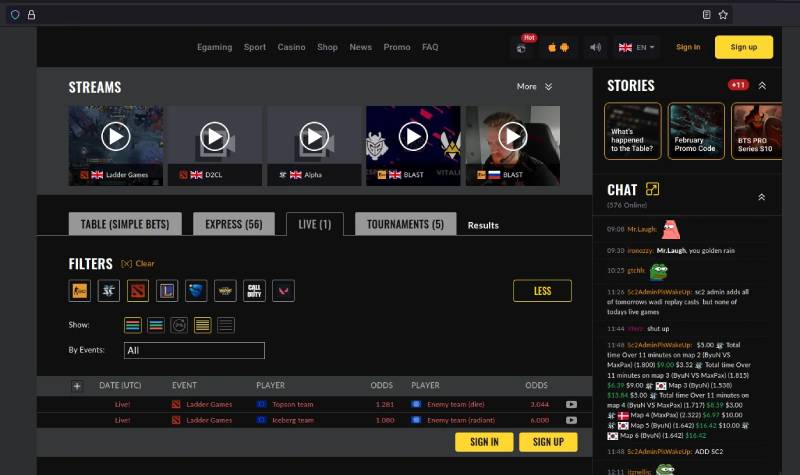800x475 pixels.
Task: Filter by Call of Duty game icon
Action: 254,291
